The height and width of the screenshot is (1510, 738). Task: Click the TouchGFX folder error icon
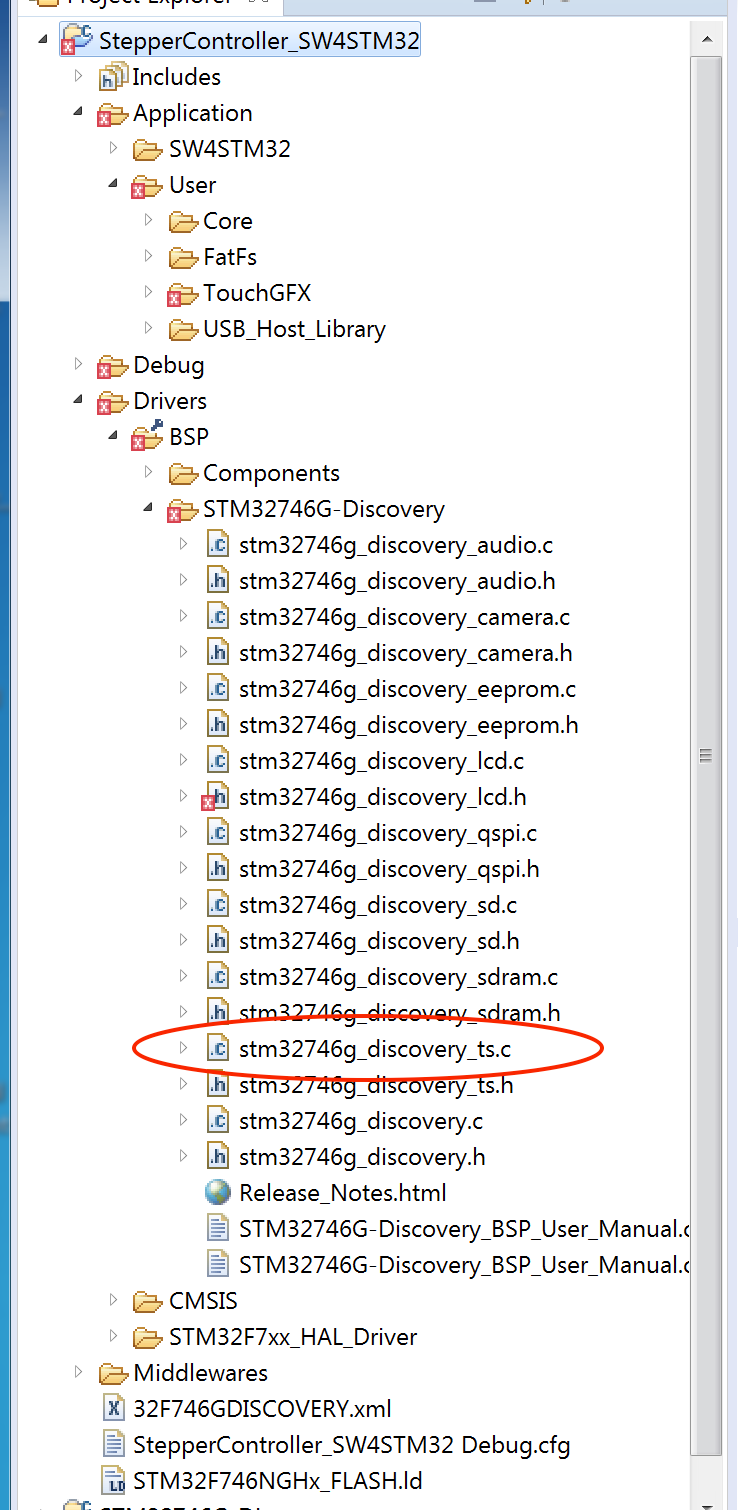pyautogui.click(x=182, y=293)
